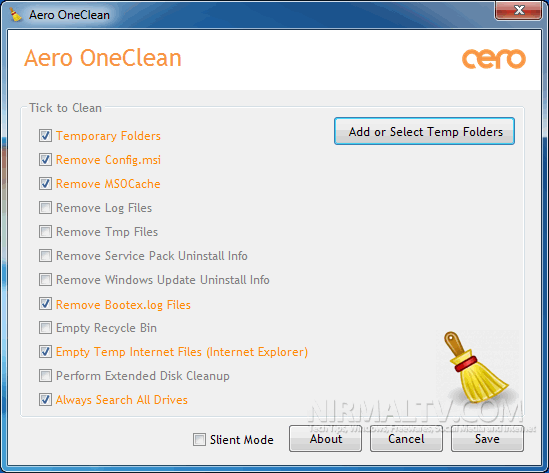Uncheck the Temporary Folders checkbox
Screen dimensions: 549x473
(x=46, y=135)
